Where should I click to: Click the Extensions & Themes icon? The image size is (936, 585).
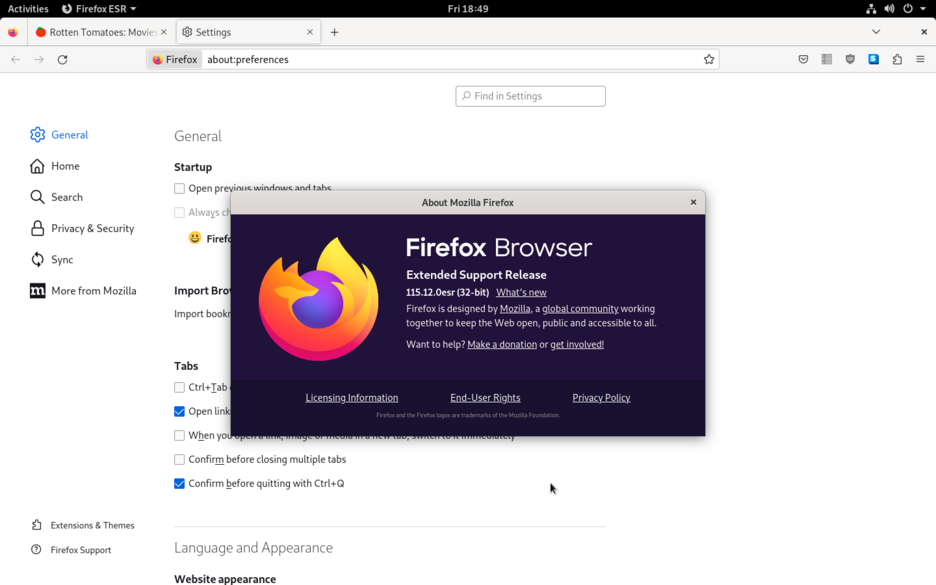(36, 525)
